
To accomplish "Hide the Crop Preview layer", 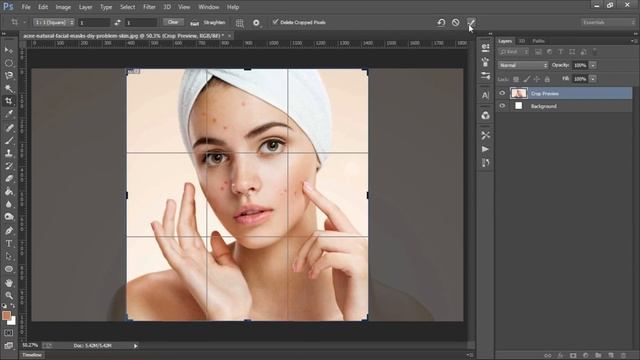I will (502, 93).
